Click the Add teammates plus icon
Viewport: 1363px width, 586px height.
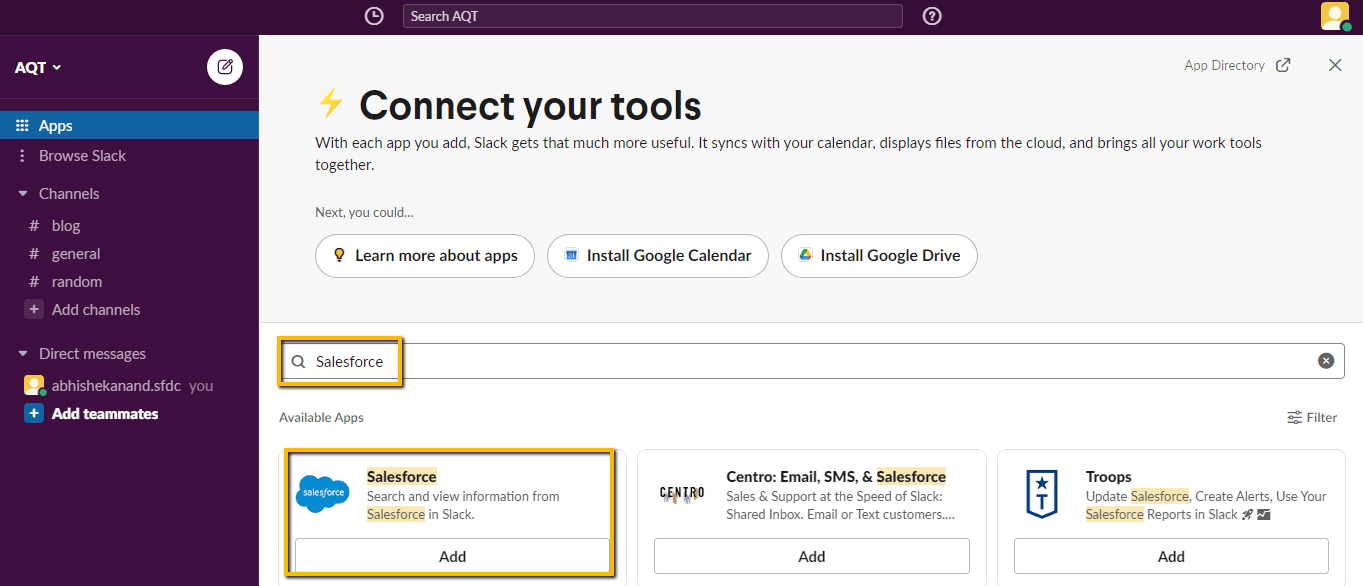34,414
